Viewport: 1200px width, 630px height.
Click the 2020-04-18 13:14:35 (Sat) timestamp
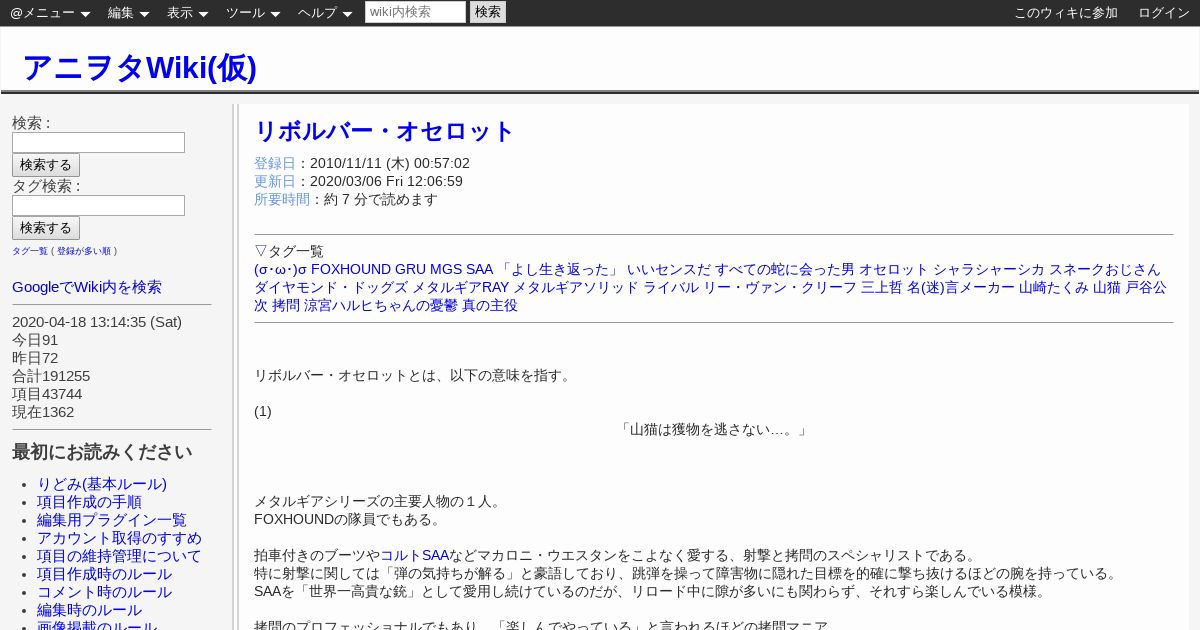point(97,322)
